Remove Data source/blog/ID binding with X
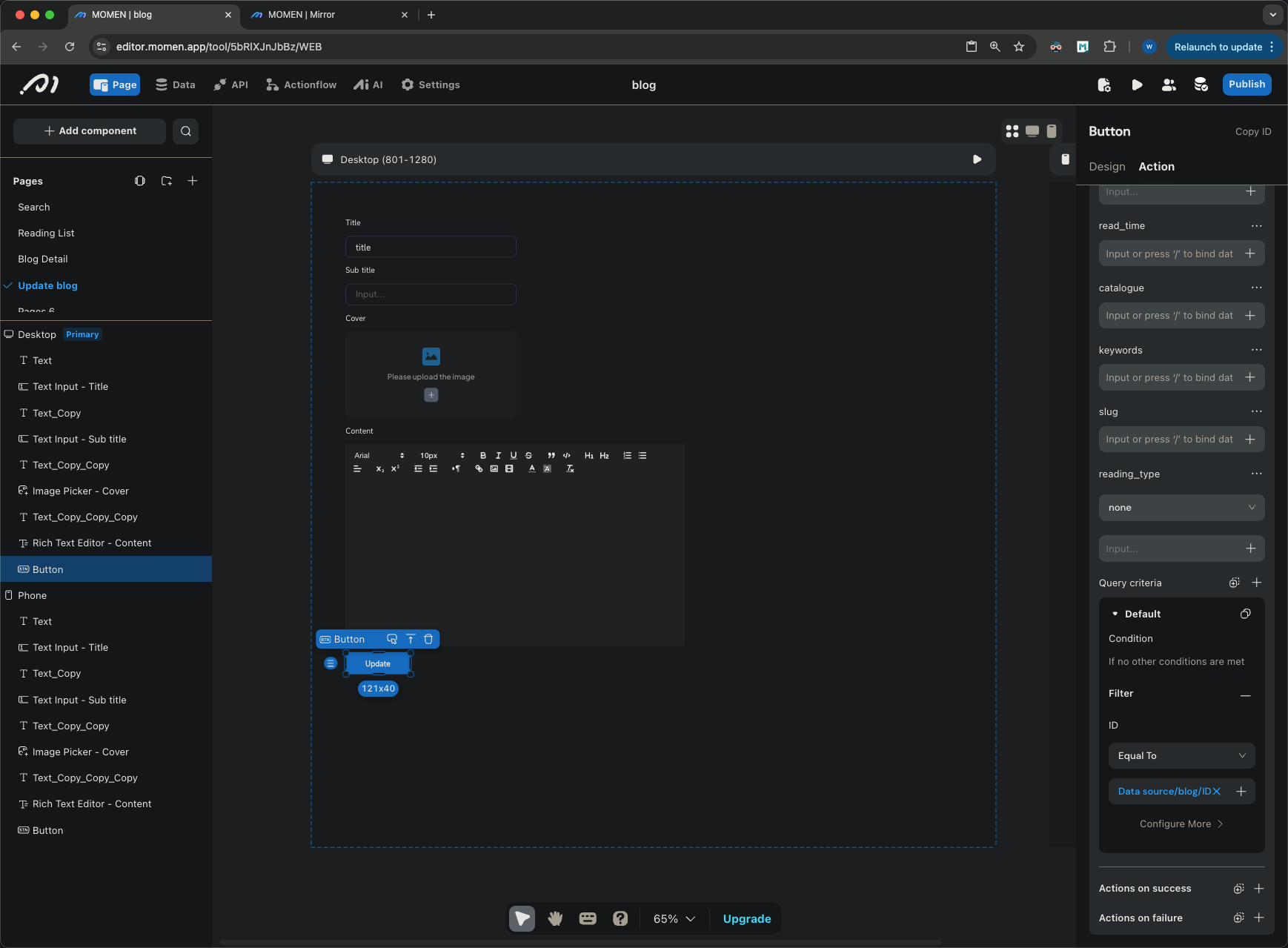This screenshot has height=948, width=1288. tap(1216, 792)
